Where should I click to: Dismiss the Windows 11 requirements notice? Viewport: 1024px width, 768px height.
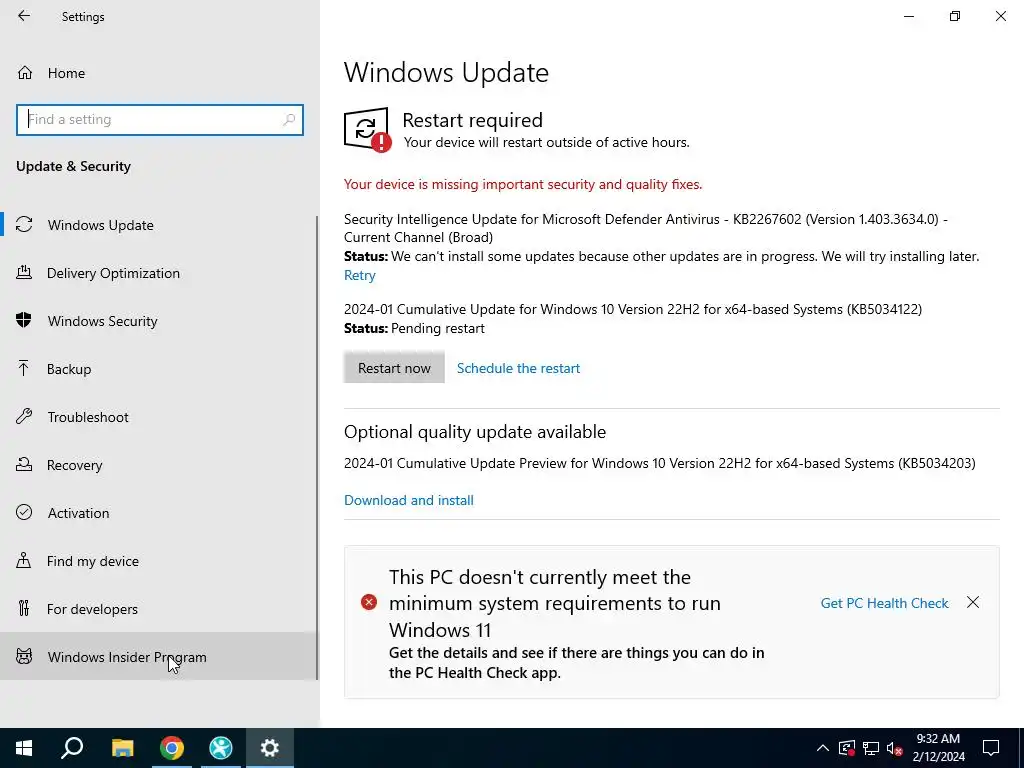coord(973,602)
